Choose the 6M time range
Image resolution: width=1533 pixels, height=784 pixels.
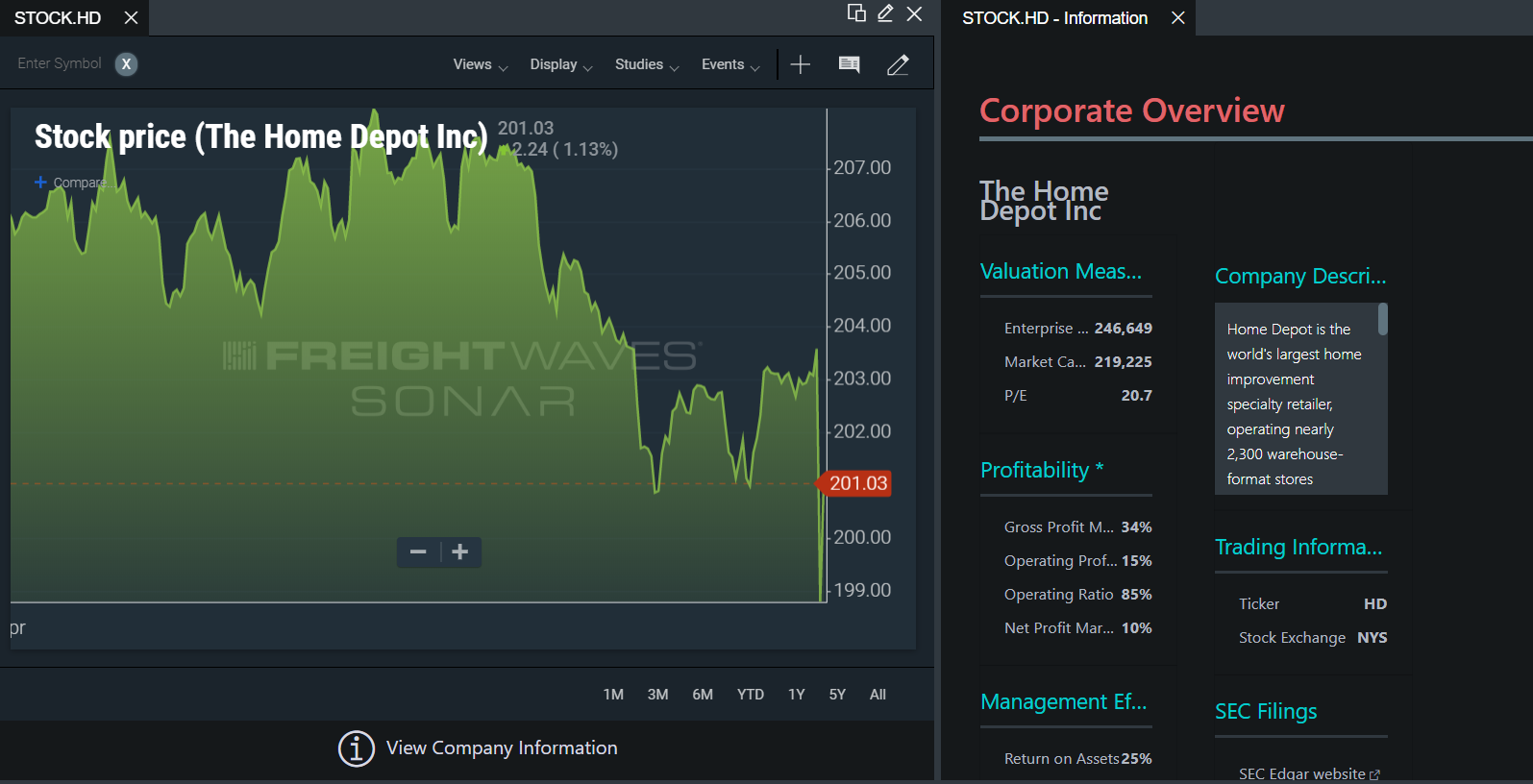click(703, 695)
